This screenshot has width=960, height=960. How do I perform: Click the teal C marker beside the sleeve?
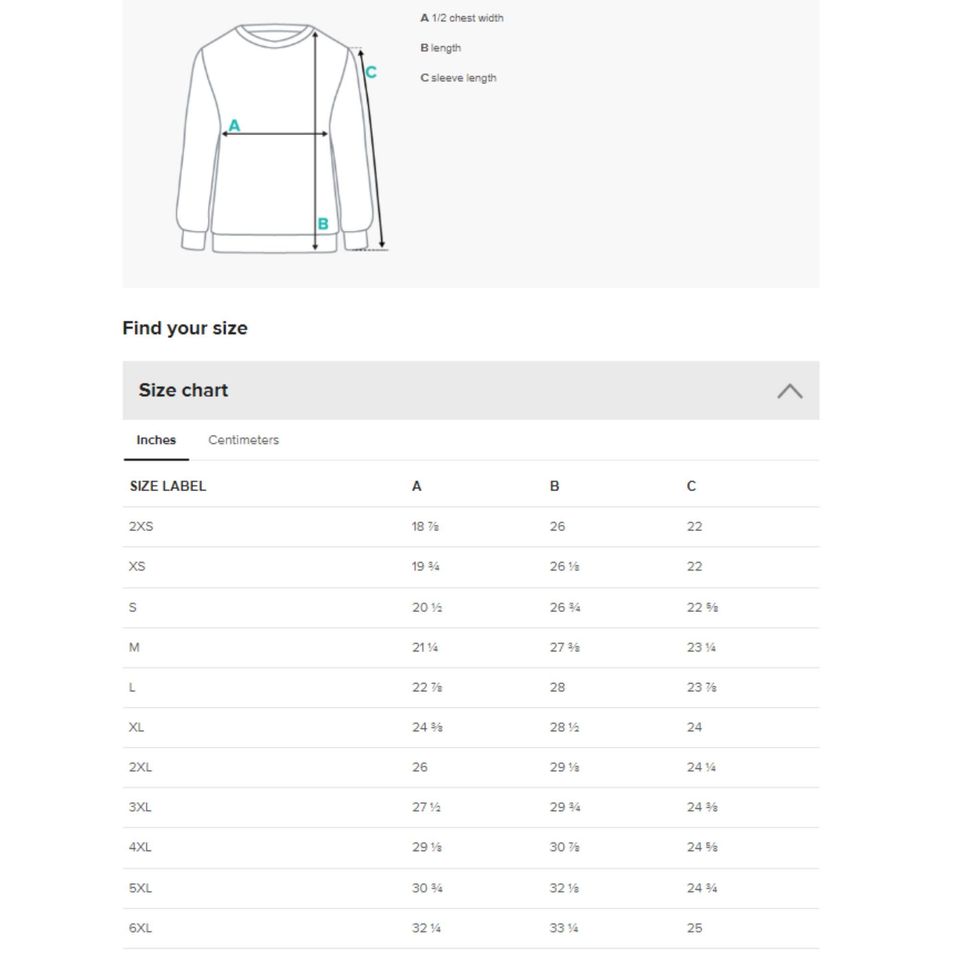coord(371,72)
